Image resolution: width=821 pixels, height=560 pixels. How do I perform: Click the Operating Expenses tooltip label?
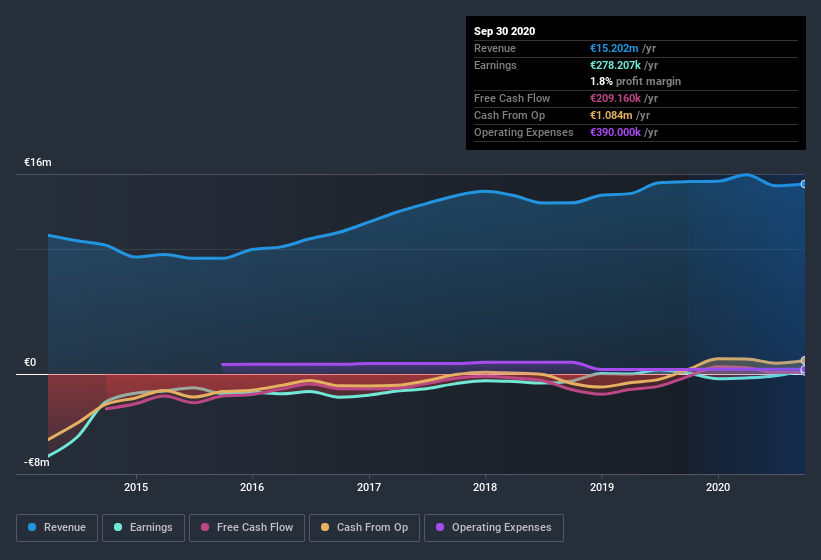coord(524,132)
